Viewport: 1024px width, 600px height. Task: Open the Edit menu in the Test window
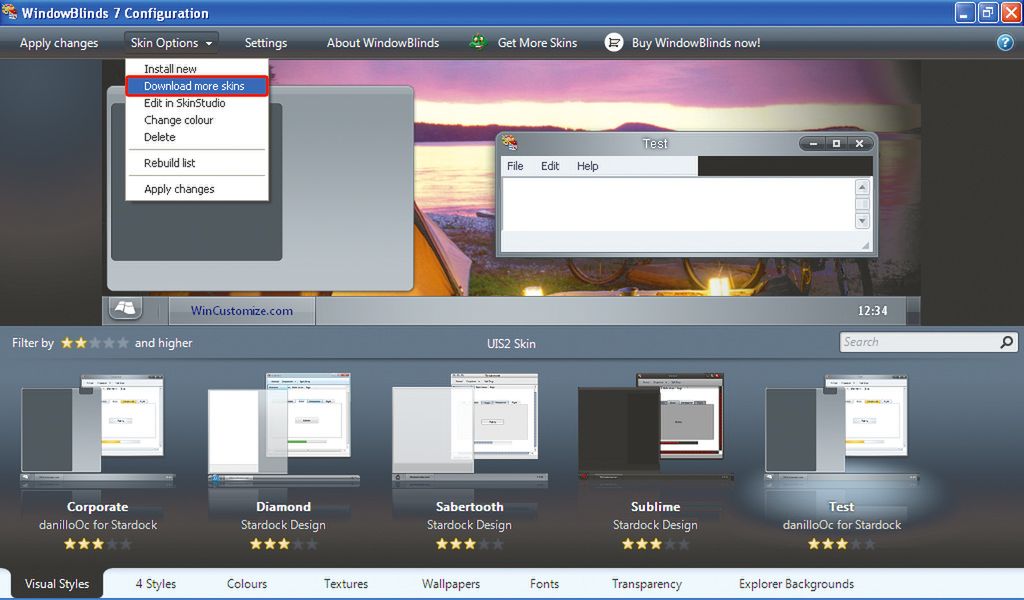coord(550,166)
